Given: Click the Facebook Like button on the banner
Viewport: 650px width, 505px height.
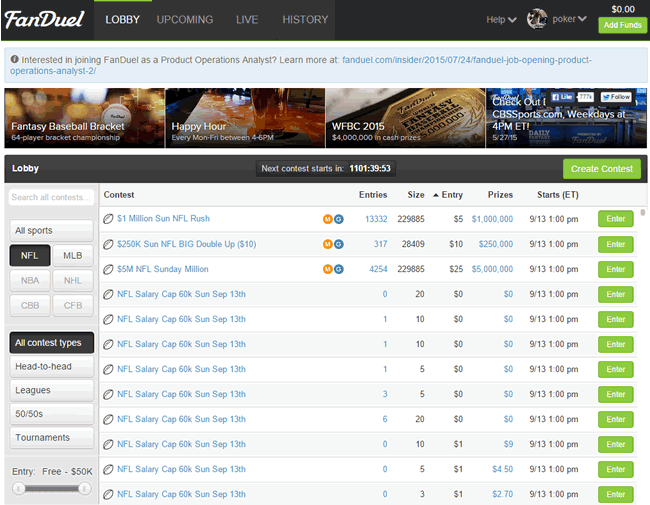Looking at the screenshot, I should pyautogui.click(x=562, y=97).
